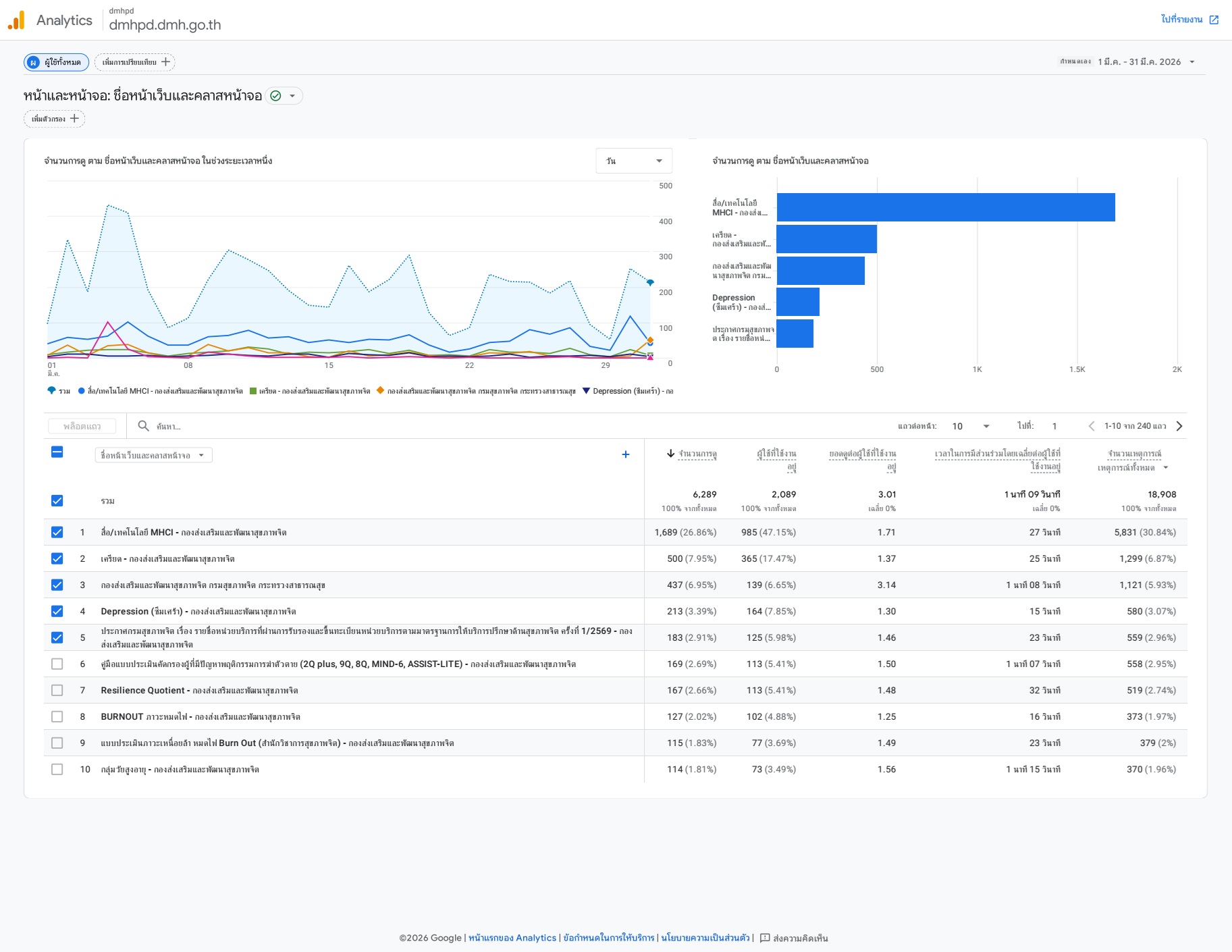Expand the chart granularity day dropdown
This screenshot has height=952, width=1232.
coord(634,161)
